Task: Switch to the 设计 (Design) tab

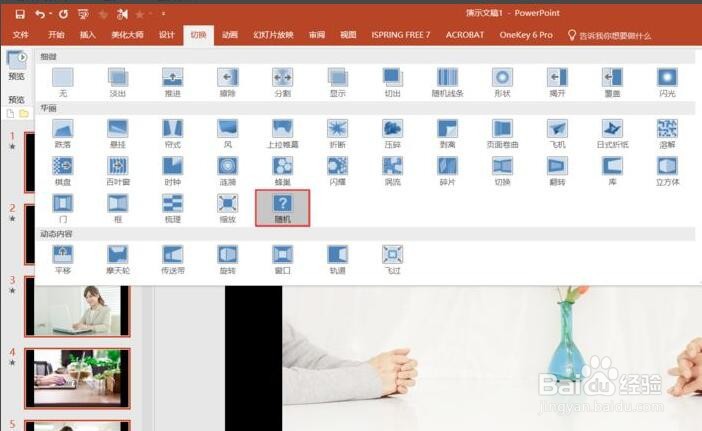Action: pyautogui.click(x=167, y=35)
